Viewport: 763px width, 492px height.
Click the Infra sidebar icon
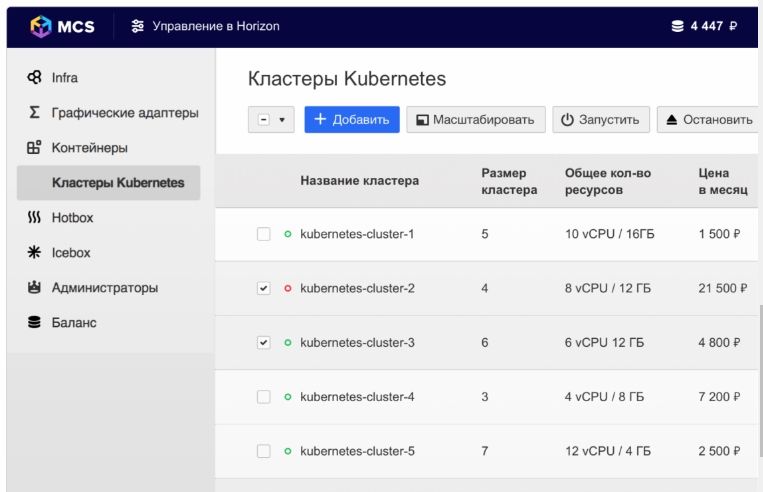click(x=34, y=77)
